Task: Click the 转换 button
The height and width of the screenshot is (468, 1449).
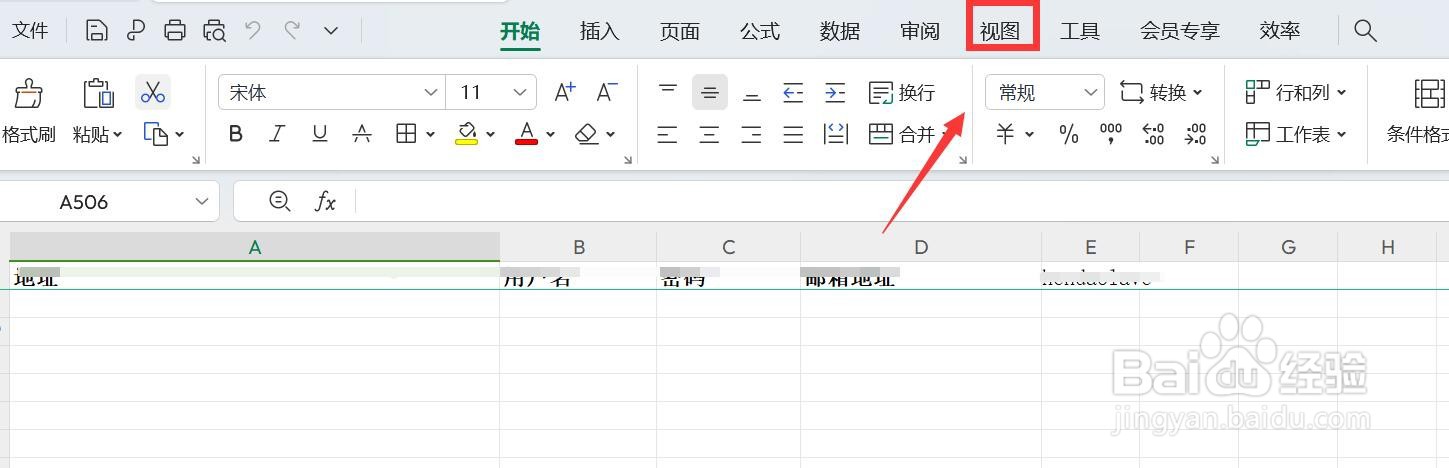Action: pyautogui.click(x=1160, y=92)
